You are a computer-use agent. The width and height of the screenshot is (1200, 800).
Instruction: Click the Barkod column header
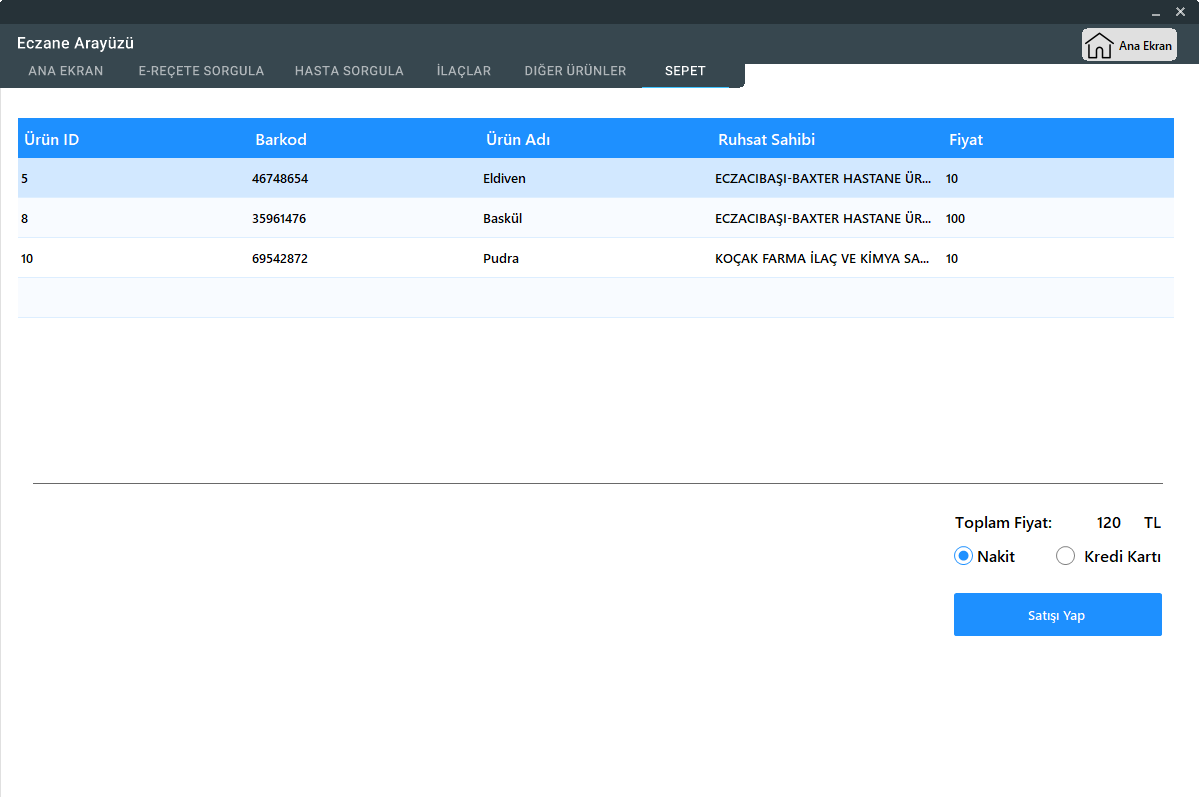[x=281, y=140]
